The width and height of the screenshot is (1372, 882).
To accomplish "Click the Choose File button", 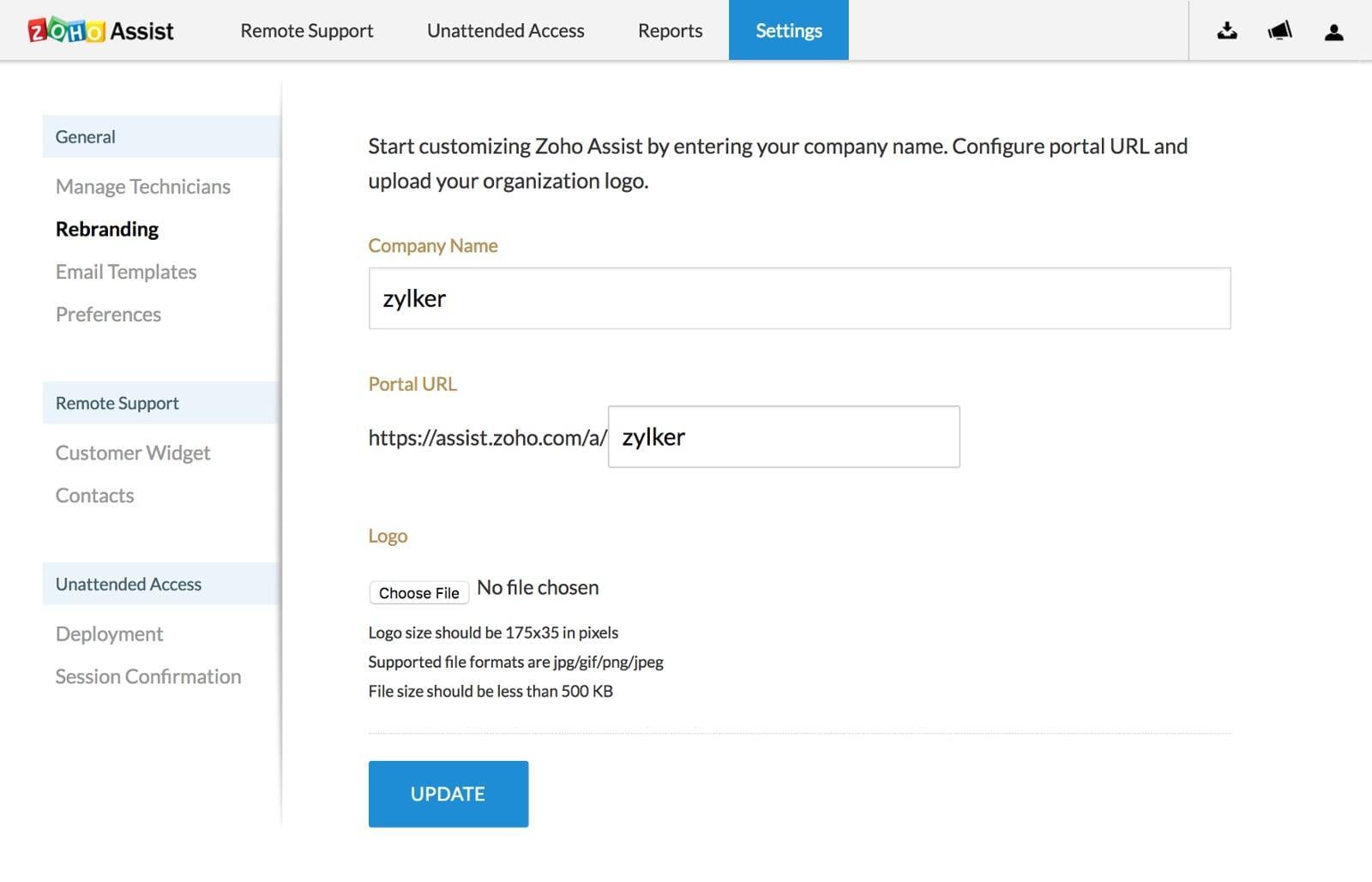I will 418,593.
